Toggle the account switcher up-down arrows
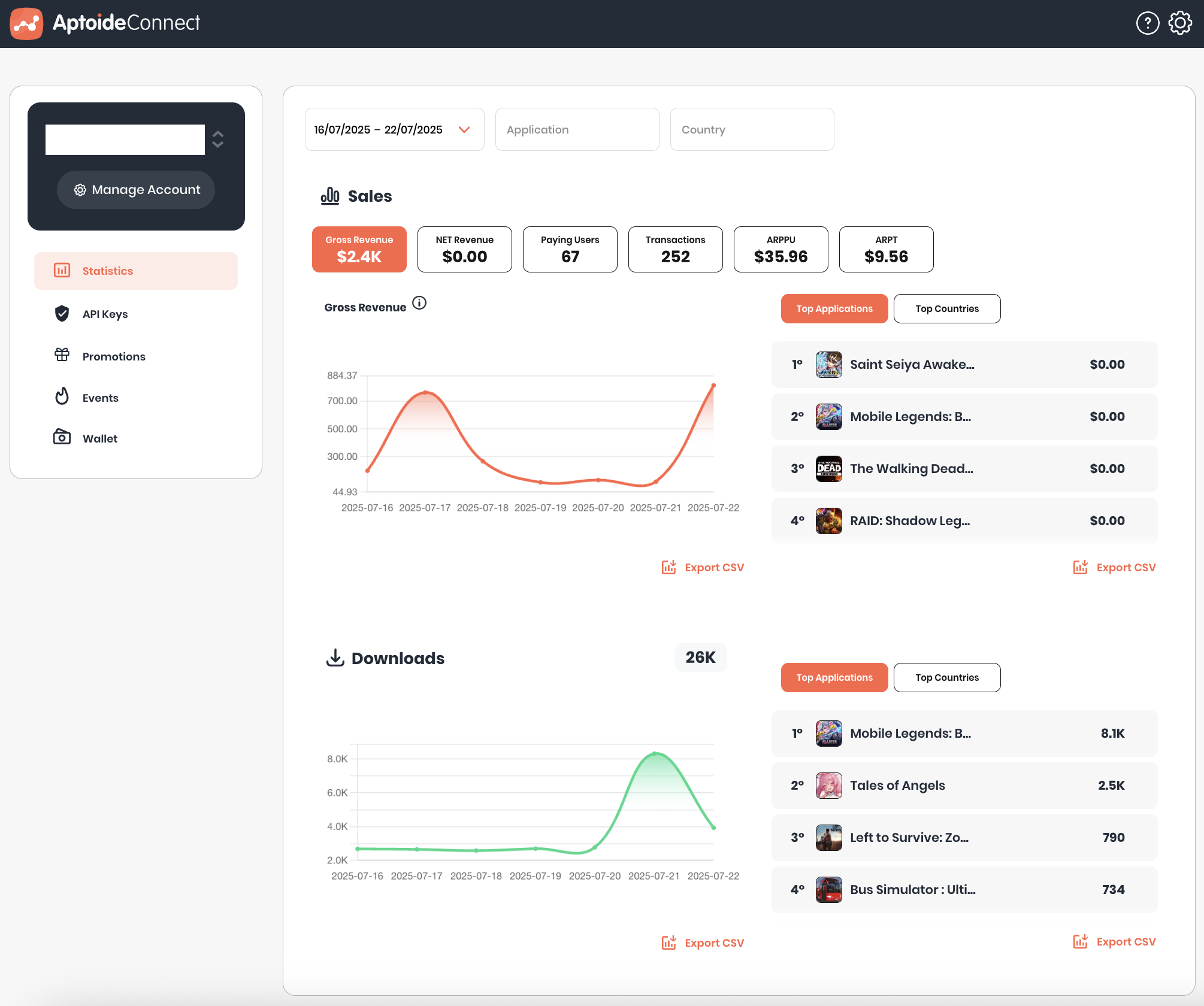1204x1006 pixels. tap(218, 140)
